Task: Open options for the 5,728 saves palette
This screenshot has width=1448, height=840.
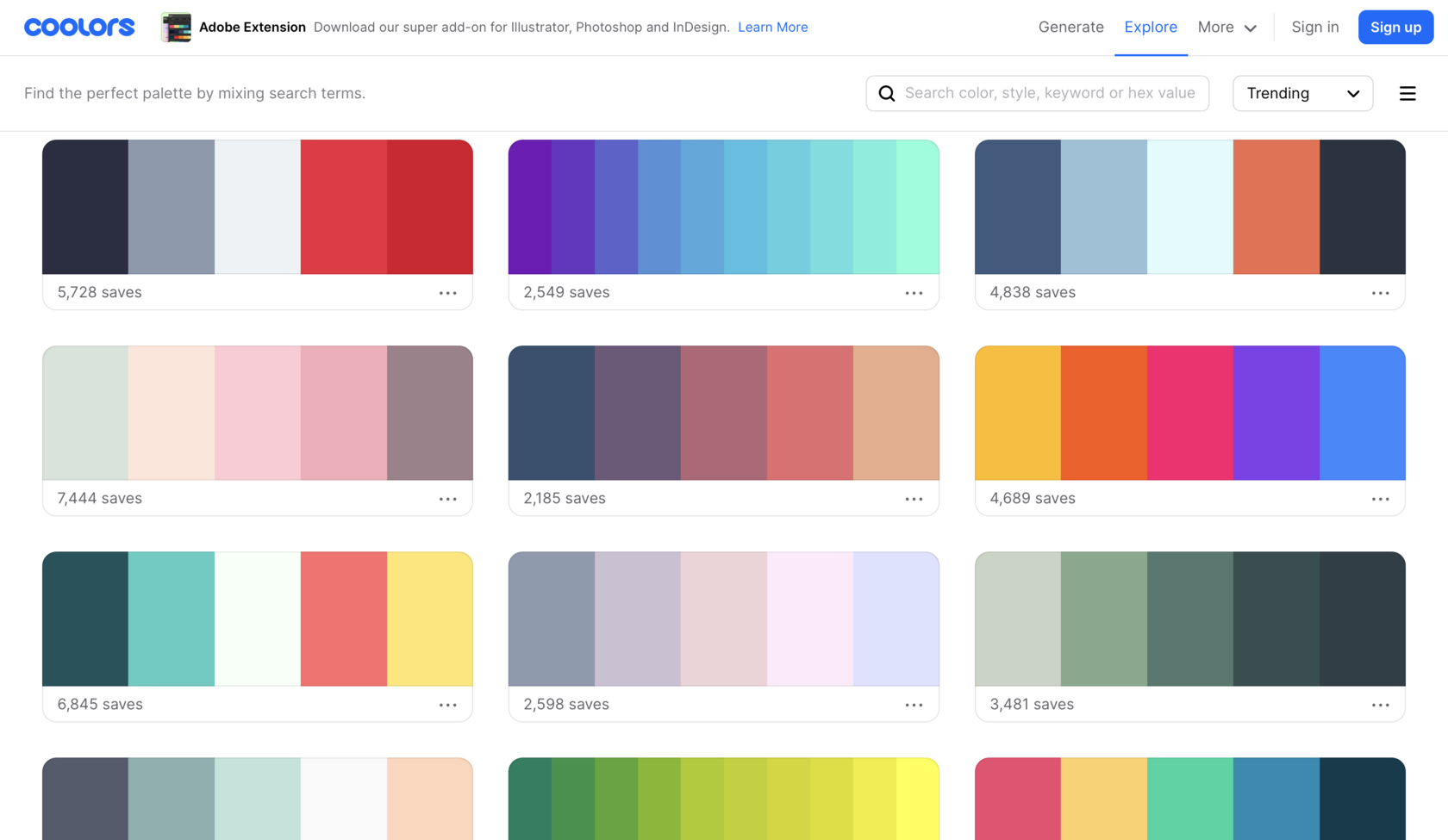Action: pyautogui.click(x=448, y=293)
